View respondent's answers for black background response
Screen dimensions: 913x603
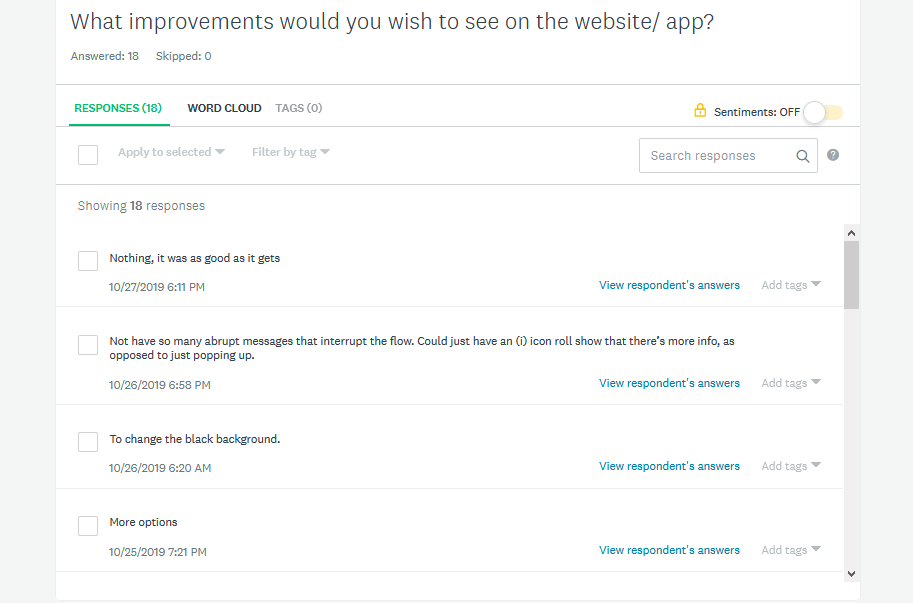coord(669,466)
